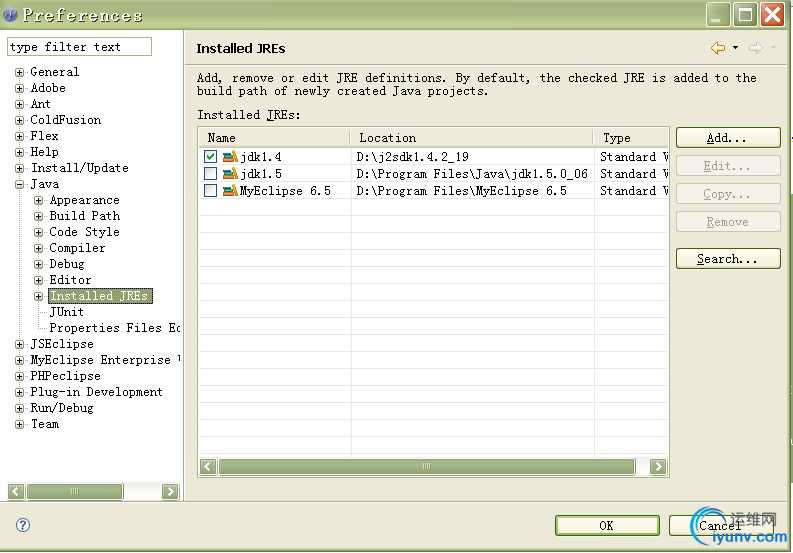
Task: Expand the Plug-in Development tree node
Action: pos(19,393)
